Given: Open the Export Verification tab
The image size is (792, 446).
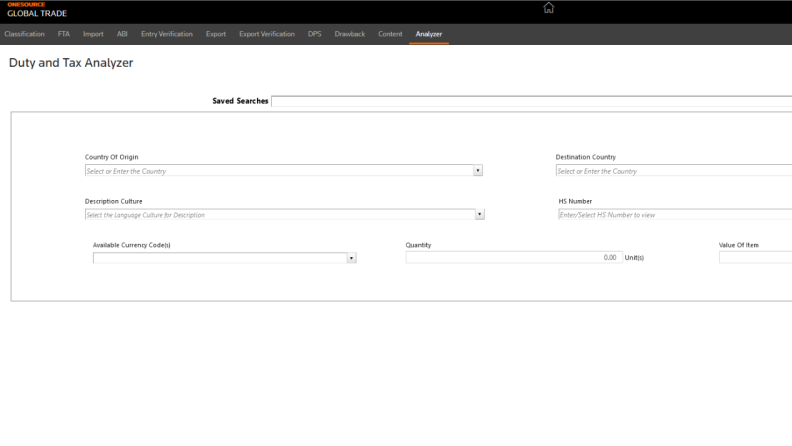Looking at the screenshot, I should 267,35.
